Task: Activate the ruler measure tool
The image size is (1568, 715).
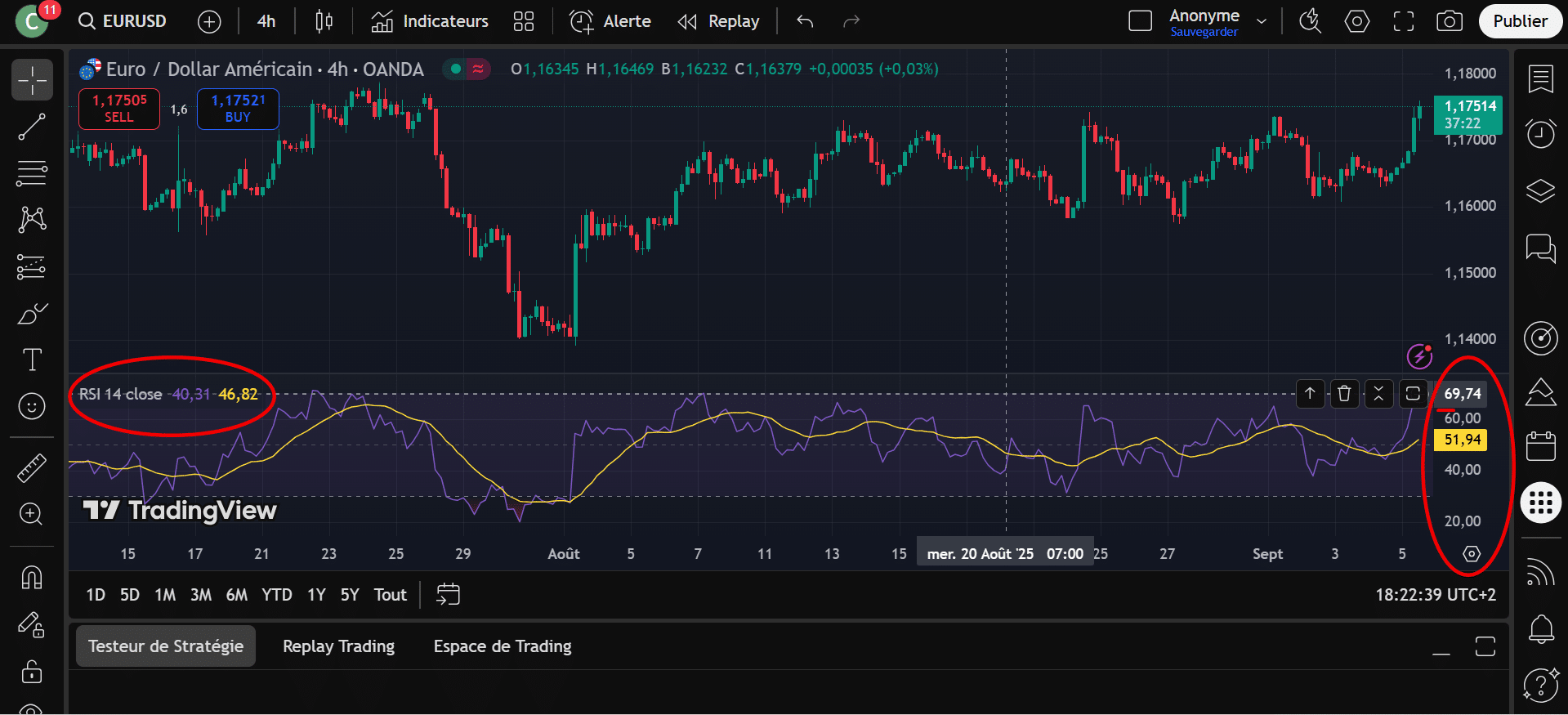Action: 32,468
